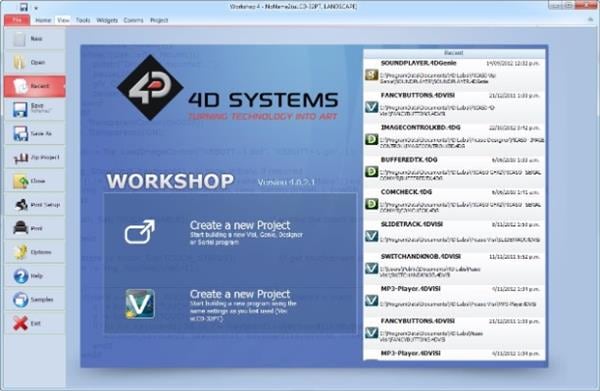Click the ViSi icon beside SLIDETRACK.4DVISI
Viewport: 600px width, 391px height.
(371, 236)
